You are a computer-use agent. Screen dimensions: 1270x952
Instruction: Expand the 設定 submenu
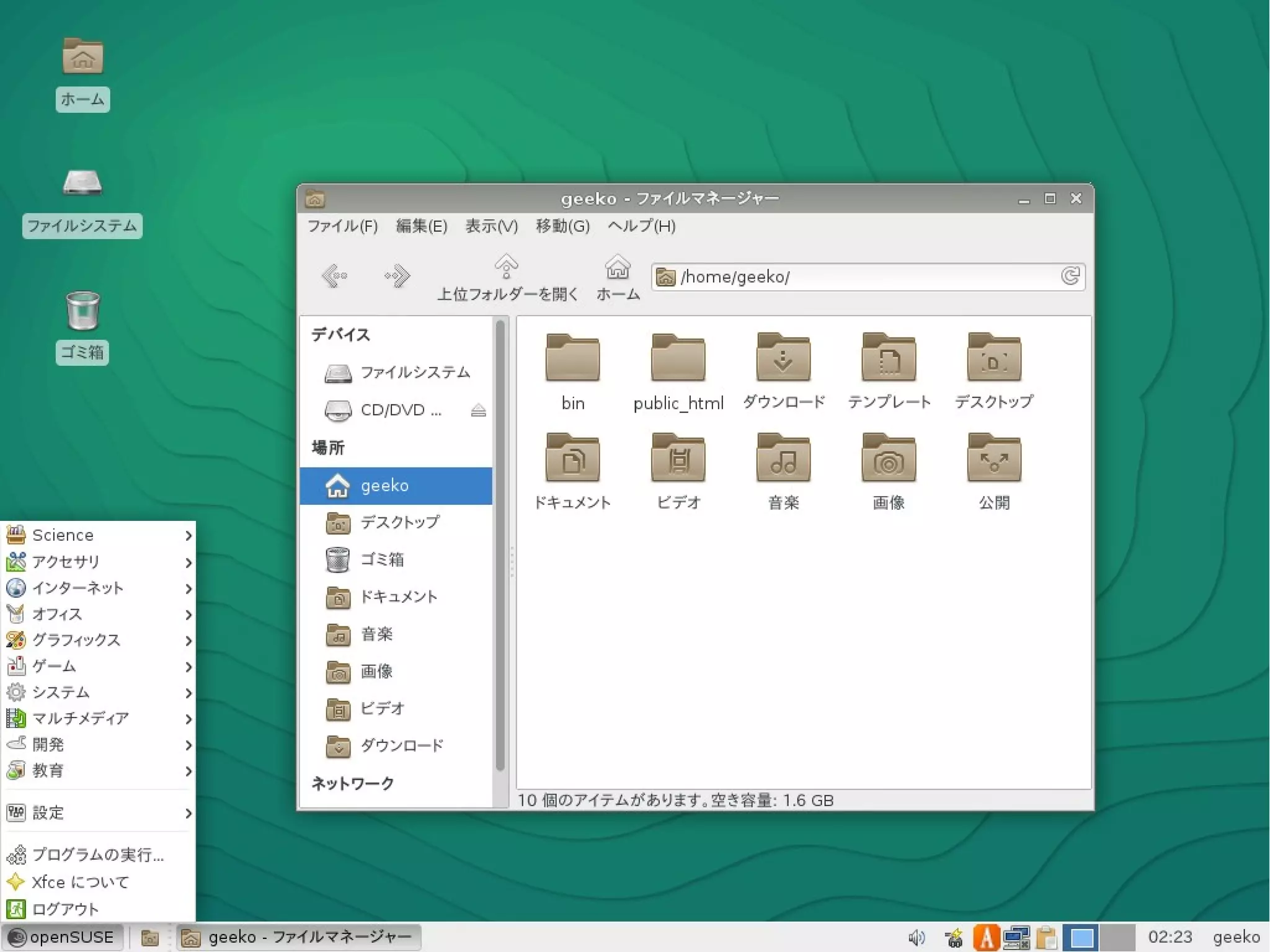tap(99, 812)
